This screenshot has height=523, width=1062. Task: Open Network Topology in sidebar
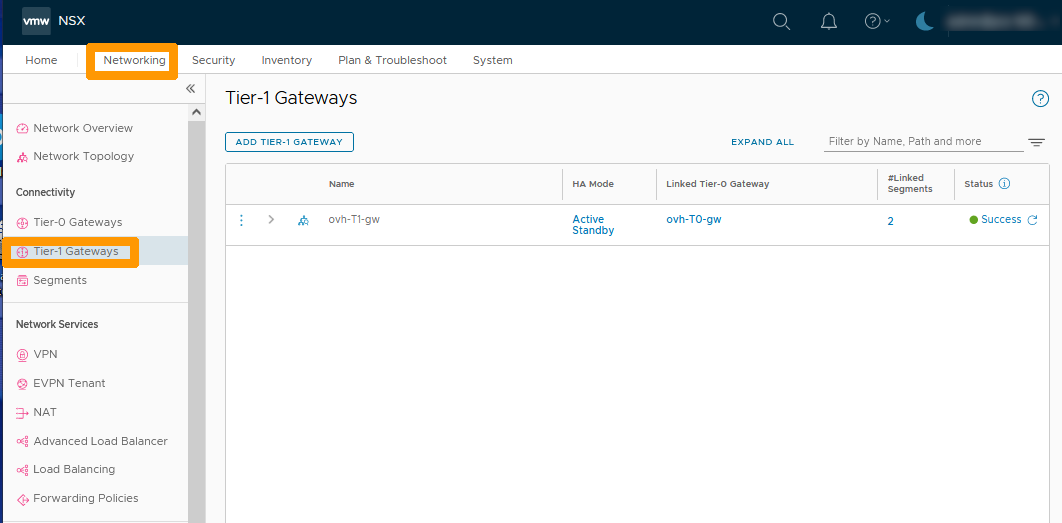(83, 156)
